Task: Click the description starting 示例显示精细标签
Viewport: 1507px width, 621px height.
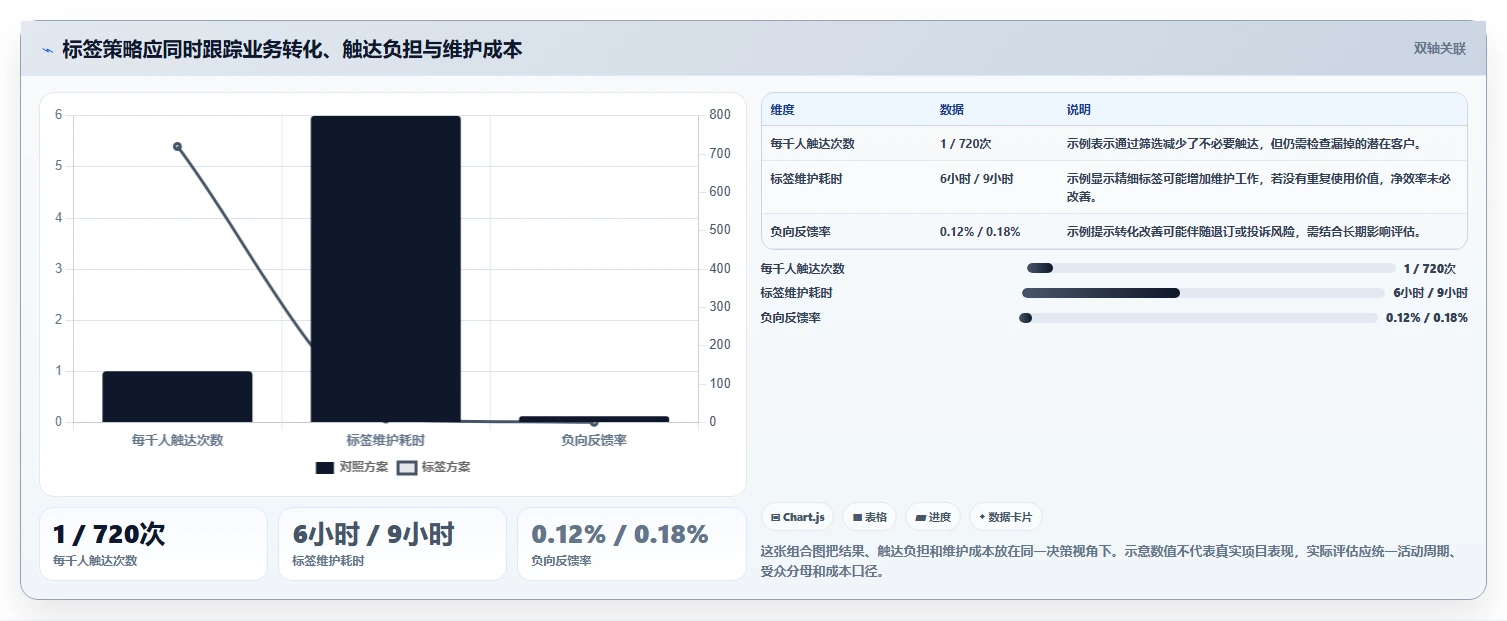Action: point(1260,187)
